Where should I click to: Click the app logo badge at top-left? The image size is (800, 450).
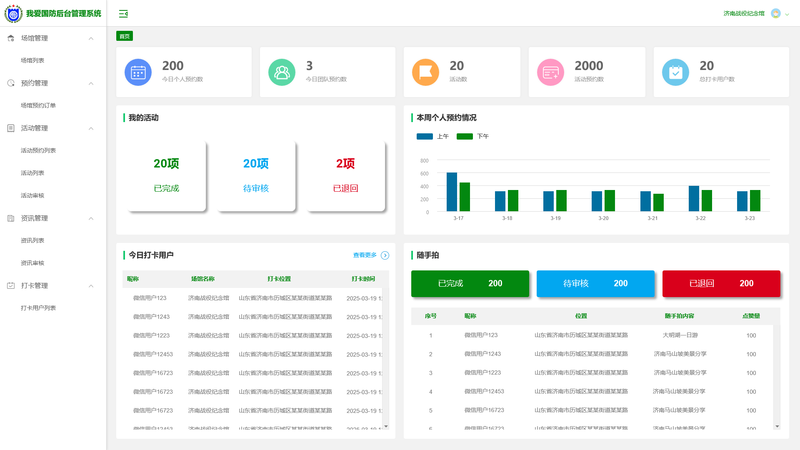13,14
